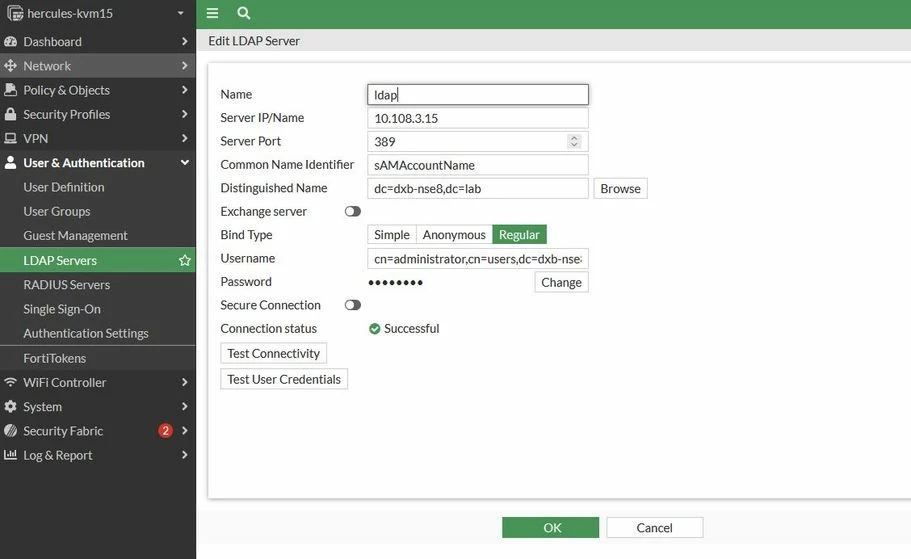Click the search magnifier icon

click(x=244, y=13)
